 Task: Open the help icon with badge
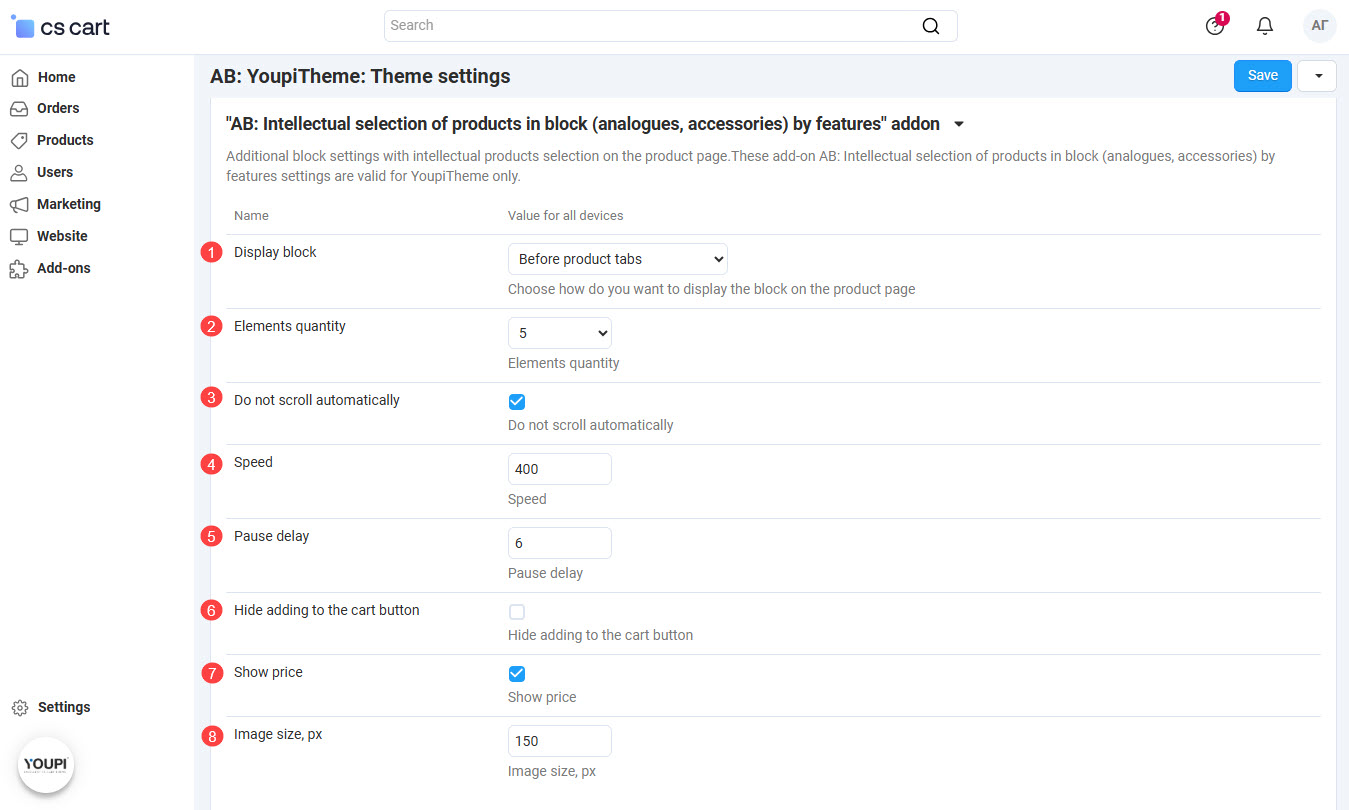(1215, 26)
